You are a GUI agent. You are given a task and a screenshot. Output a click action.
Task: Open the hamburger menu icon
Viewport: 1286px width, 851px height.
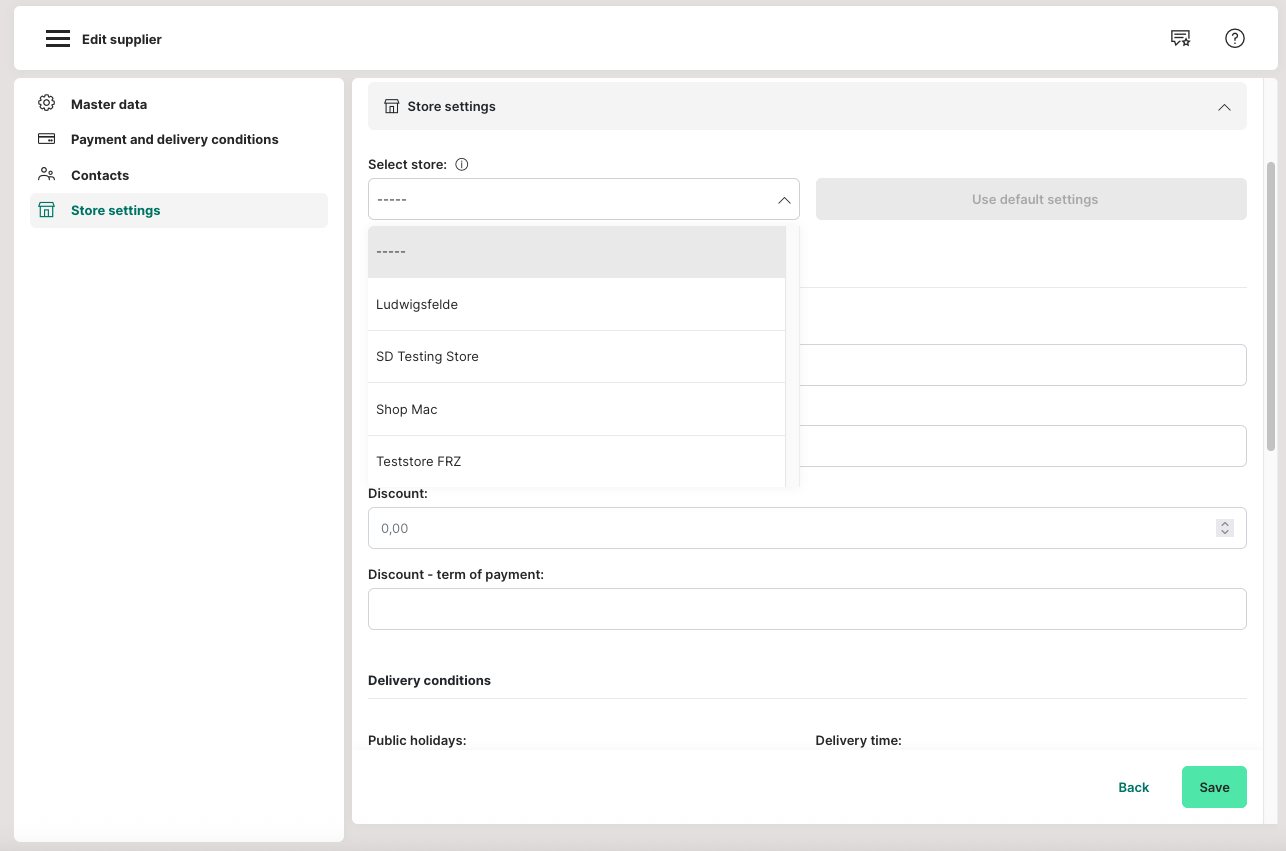click(x=58, y=39)
